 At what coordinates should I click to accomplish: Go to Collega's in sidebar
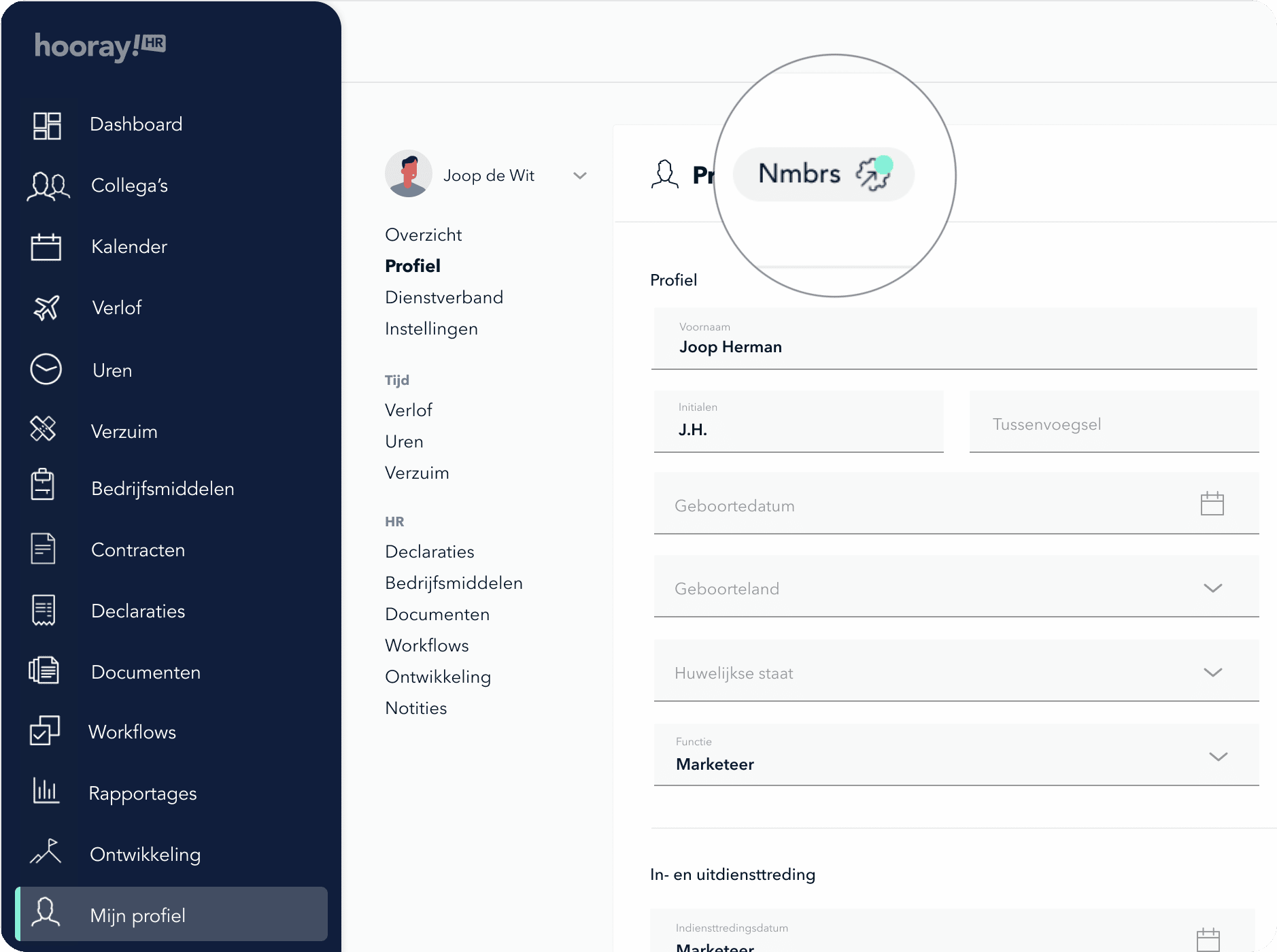[x=129, y=186]
